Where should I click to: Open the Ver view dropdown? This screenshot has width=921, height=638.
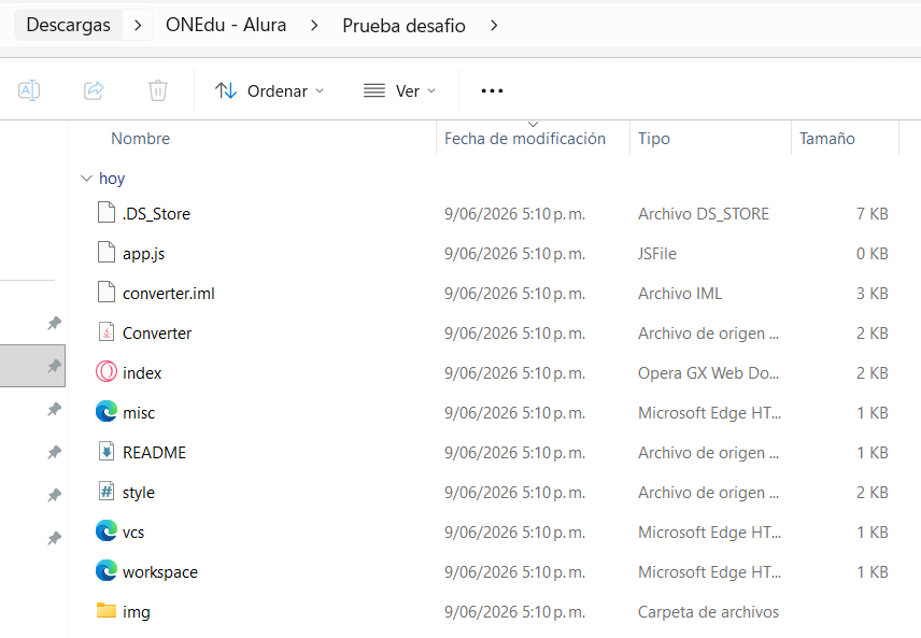(399, 91)
